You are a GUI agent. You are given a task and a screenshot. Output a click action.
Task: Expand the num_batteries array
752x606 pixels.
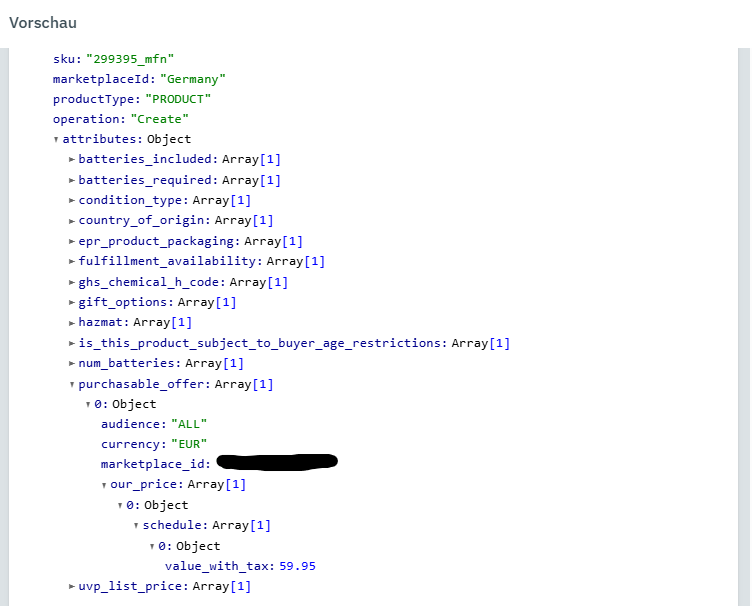[x=71, y=363]
